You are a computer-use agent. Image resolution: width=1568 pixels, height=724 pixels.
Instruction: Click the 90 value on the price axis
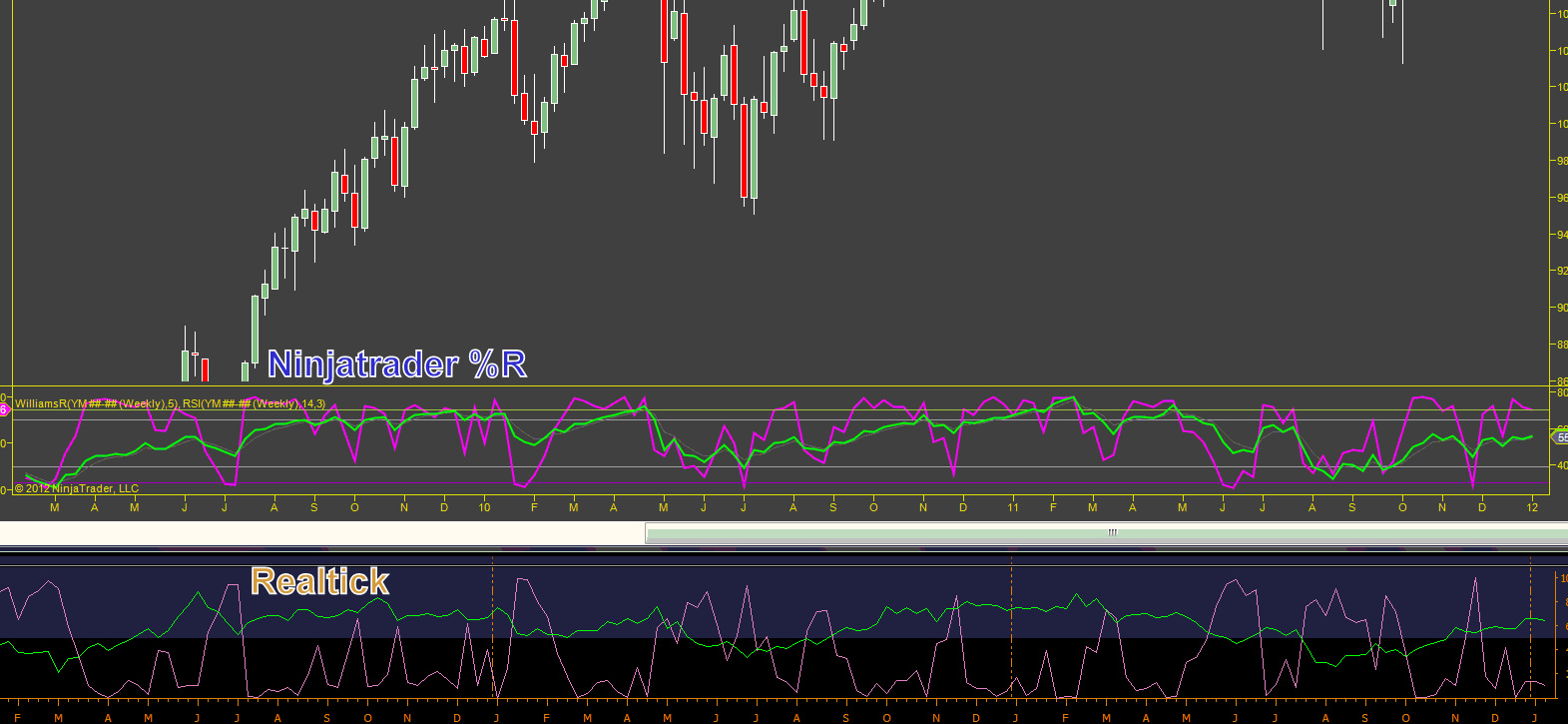click(1562, 308)
